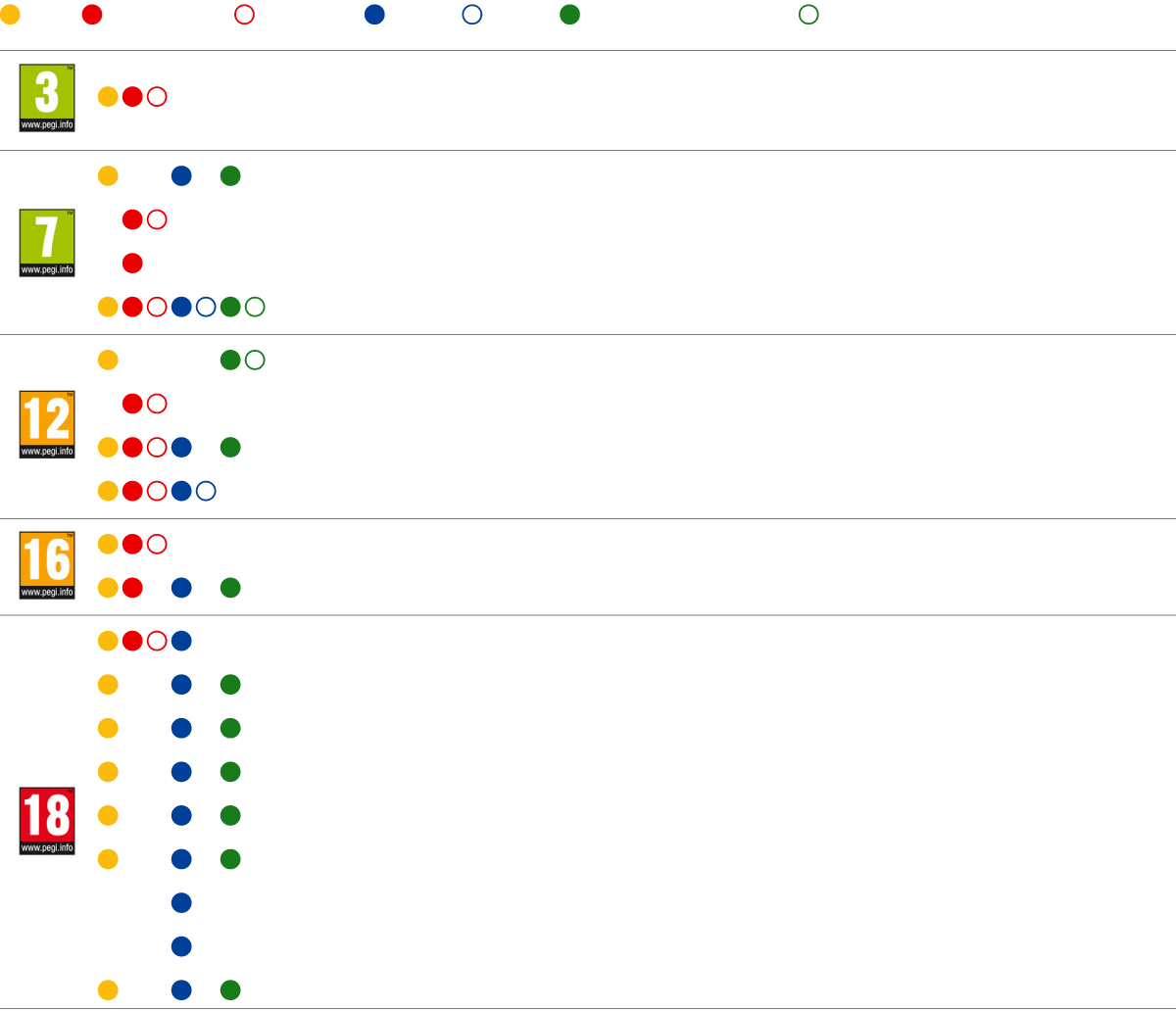Open the PEGI 16 rating badge
Image resolution: width=1176 pixels, height=1011 pixels.
47,565
